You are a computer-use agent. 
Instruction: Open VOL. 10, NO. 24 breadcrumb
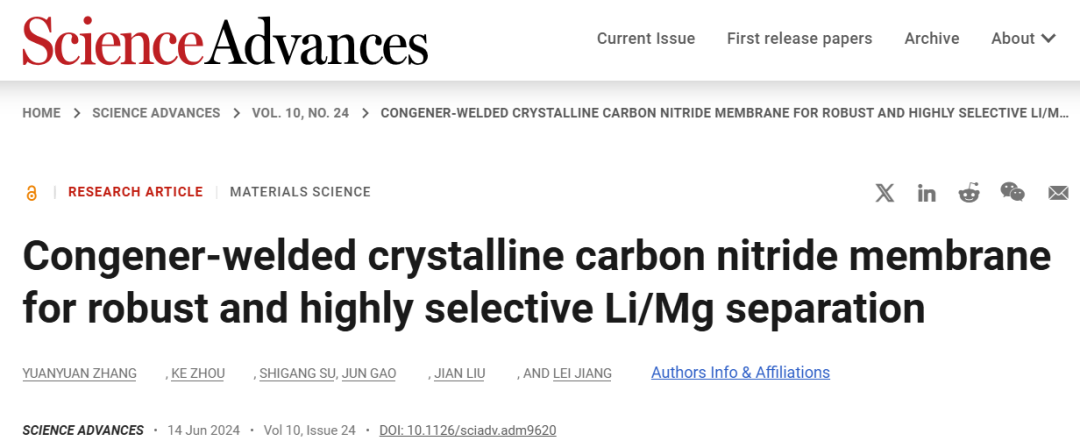tap(300, 113)
